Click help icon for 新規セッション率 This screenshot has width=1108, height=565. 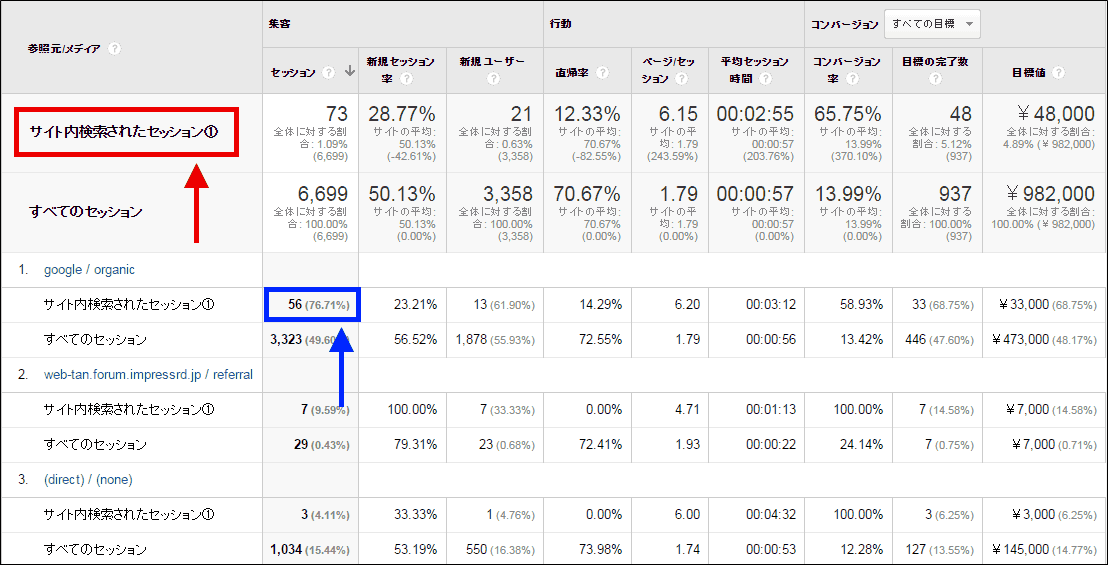click(407, 79)
